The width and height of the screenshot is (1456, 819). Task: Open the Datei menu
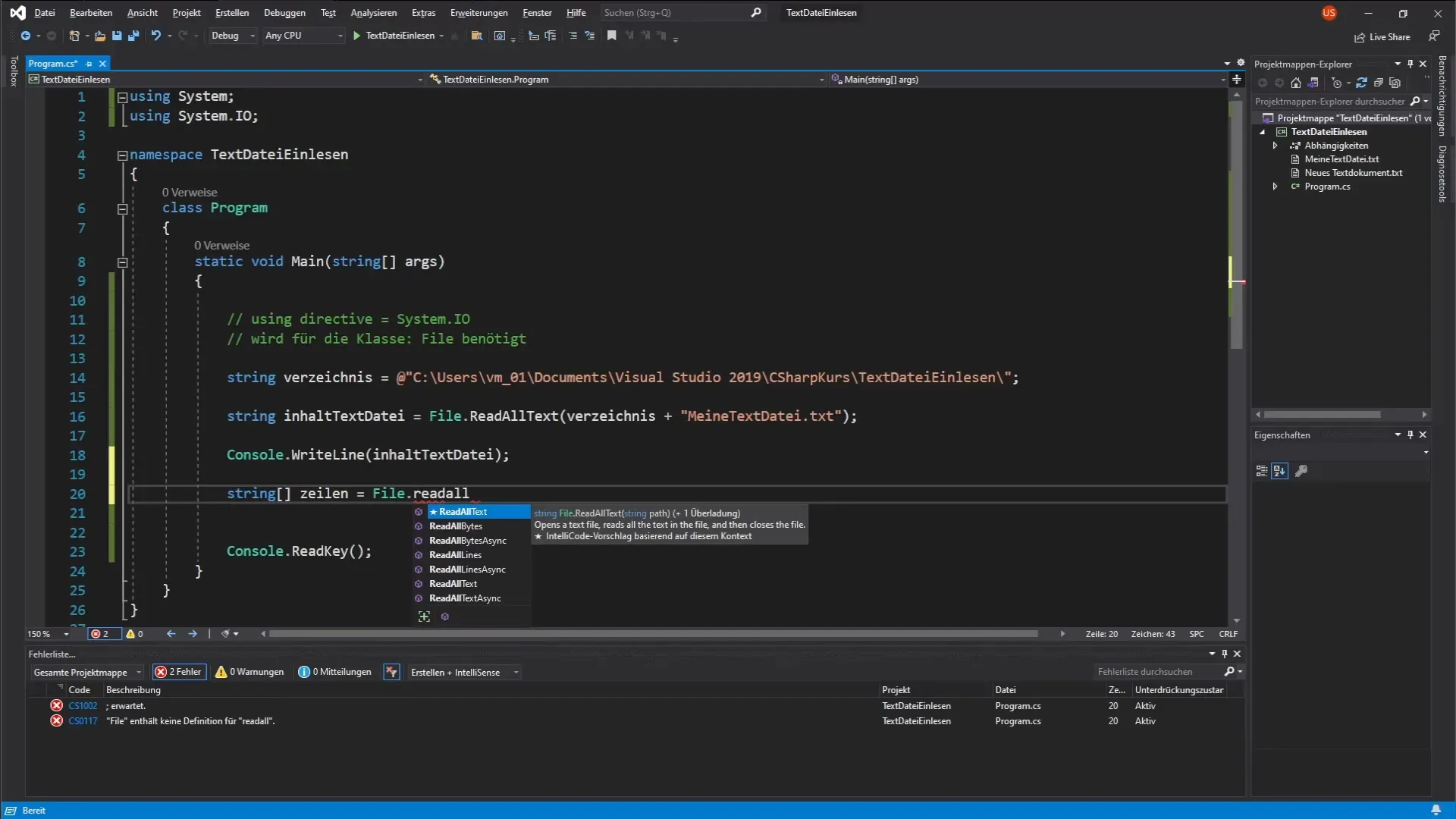(45, 13)
